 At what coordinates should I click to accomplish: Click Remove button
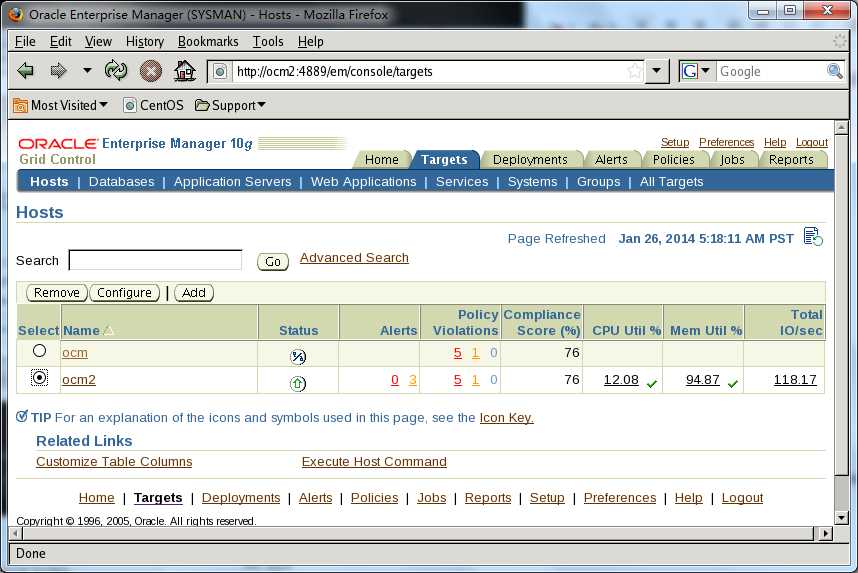point(57,293)
